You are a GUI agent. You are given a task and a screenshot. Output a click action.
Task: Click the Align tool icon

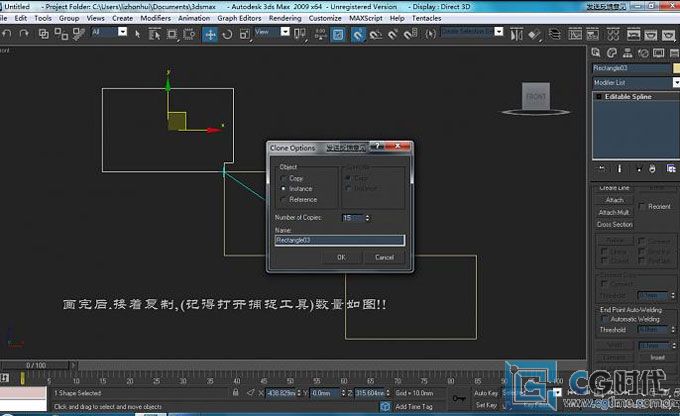(x=535, y=34)
